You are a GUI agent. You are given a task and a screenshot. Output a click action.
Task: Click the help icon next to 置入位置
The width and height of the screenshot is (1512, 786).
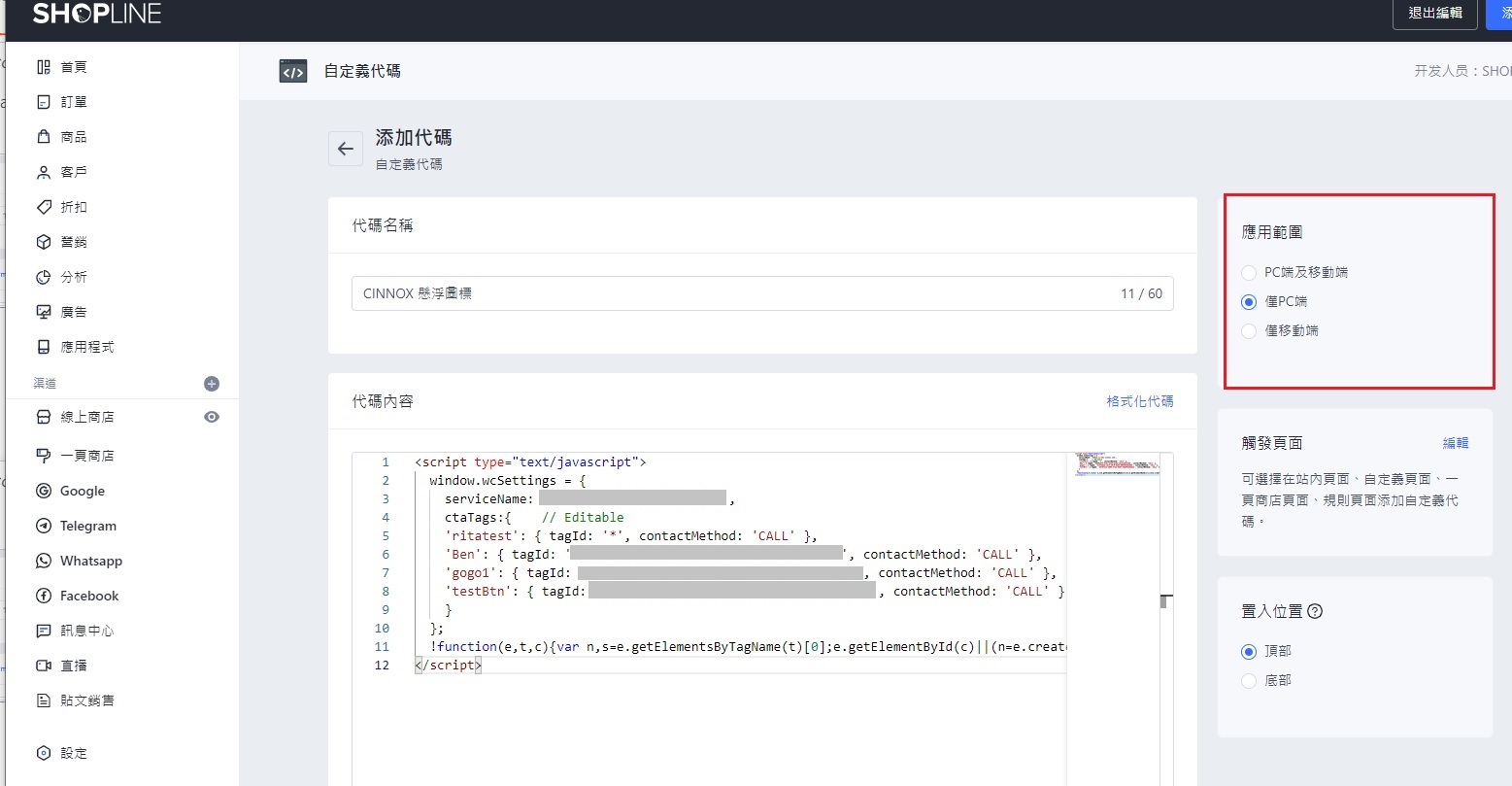pyautogui.click(x=1316, y=611)
